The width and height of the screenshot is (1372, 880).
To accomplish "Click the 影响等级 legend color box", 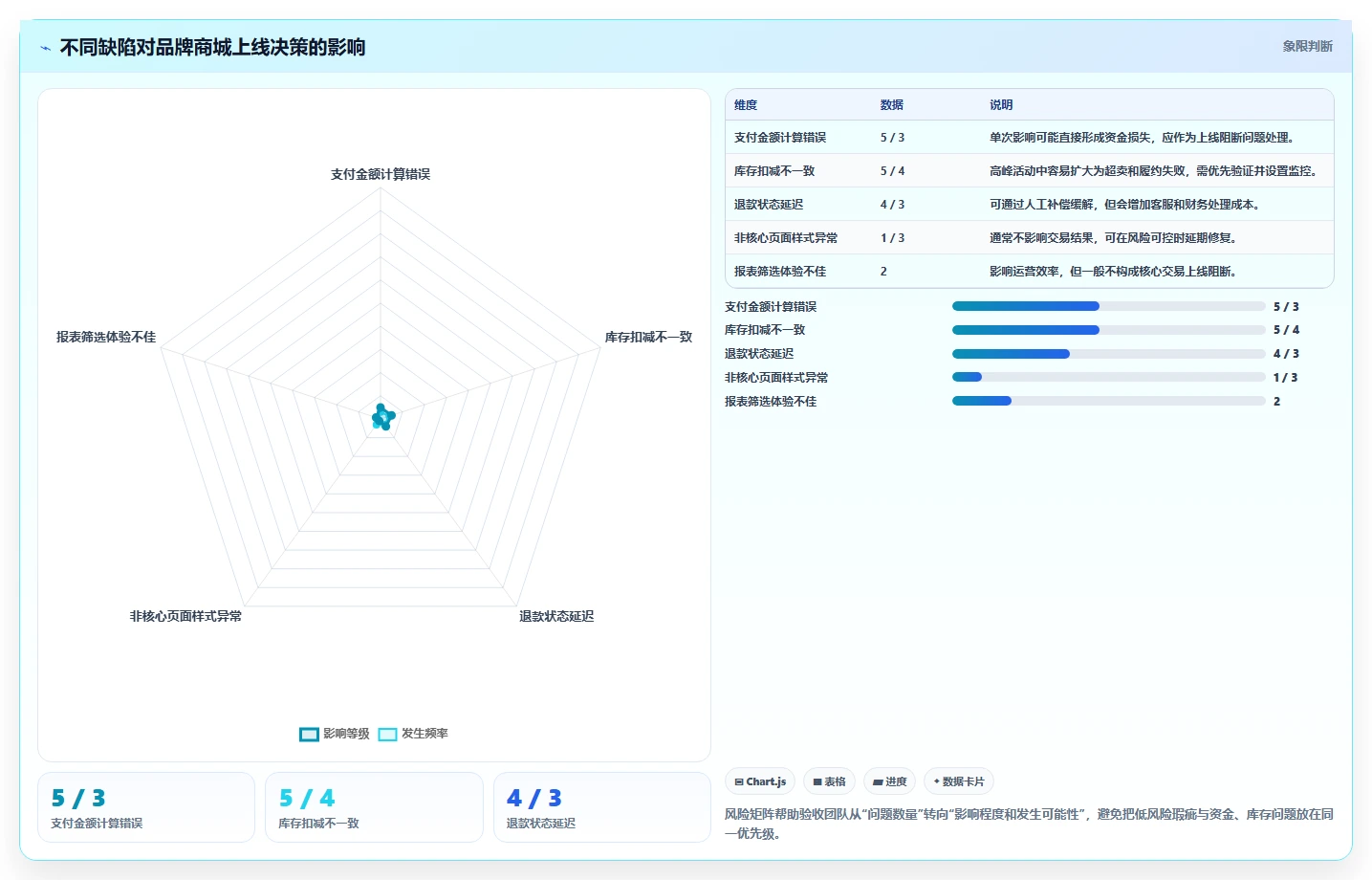I will pos(309,735).
